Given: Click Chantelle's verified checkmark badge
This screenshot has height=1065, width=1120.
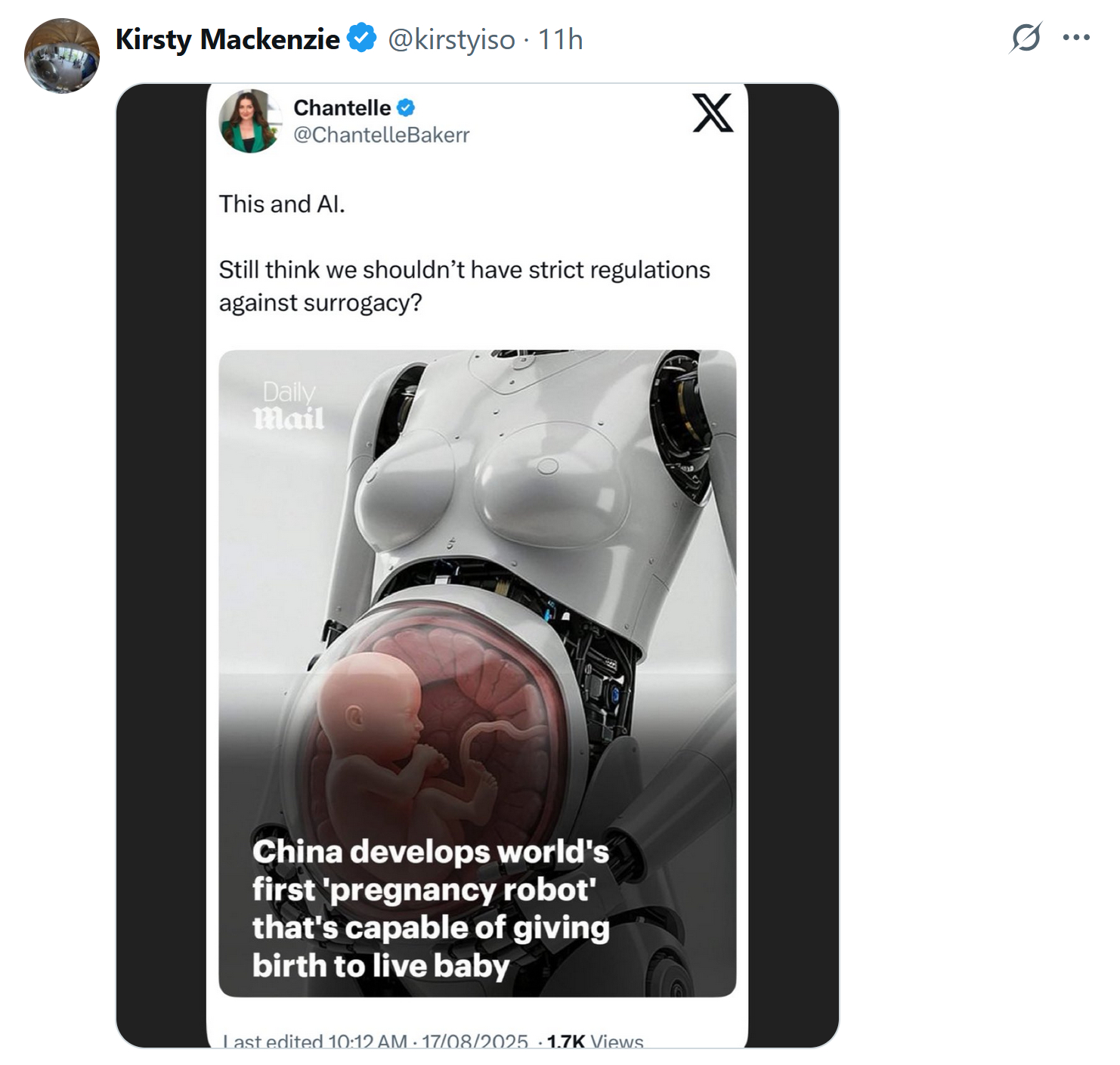Looking at the screenshot, I should (406, 108).
